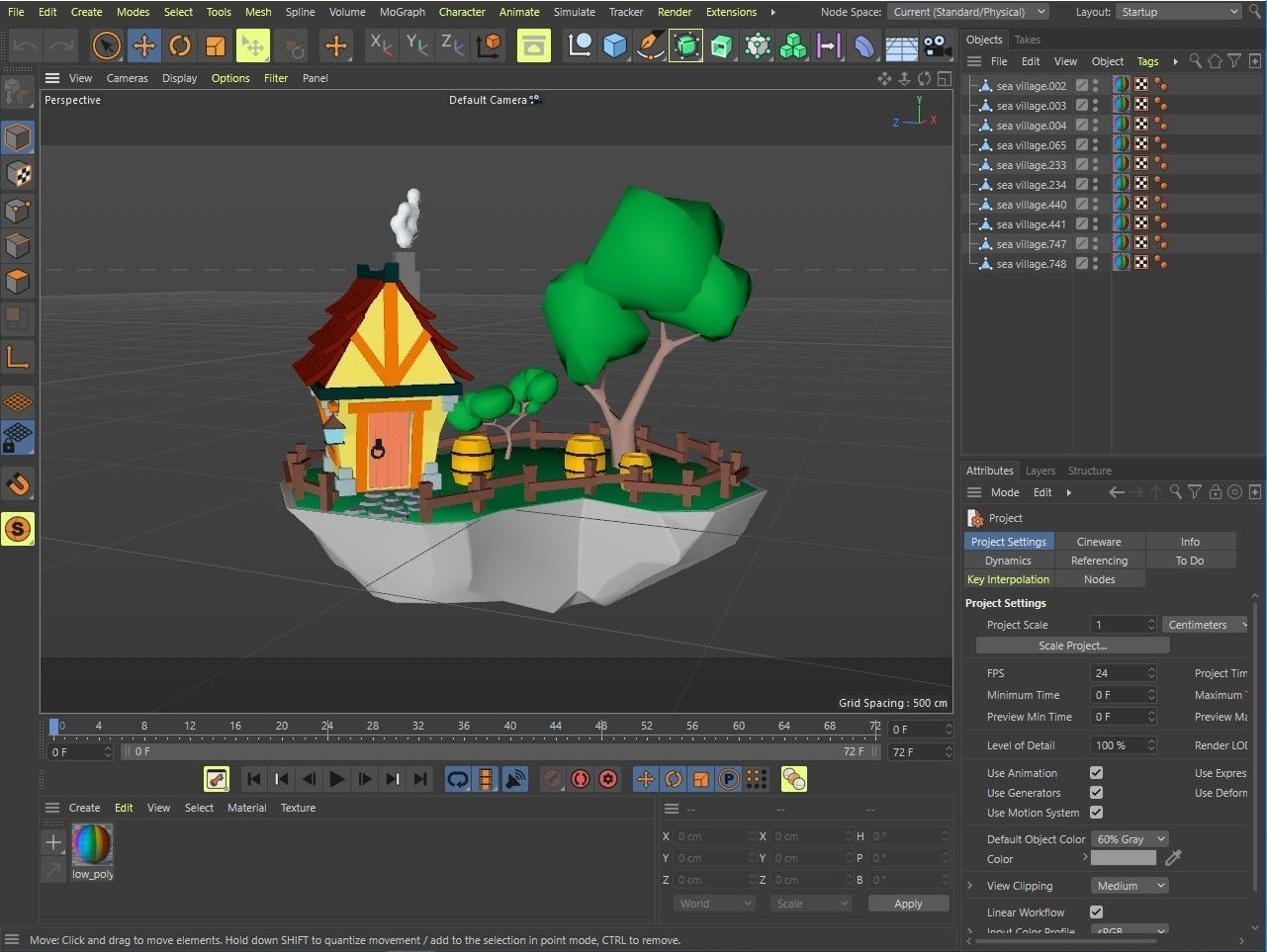Image resolution: width=1267 pixels, height=952 pixels.
Task: Switch to Takes tab
Action: pos(1028,40)
